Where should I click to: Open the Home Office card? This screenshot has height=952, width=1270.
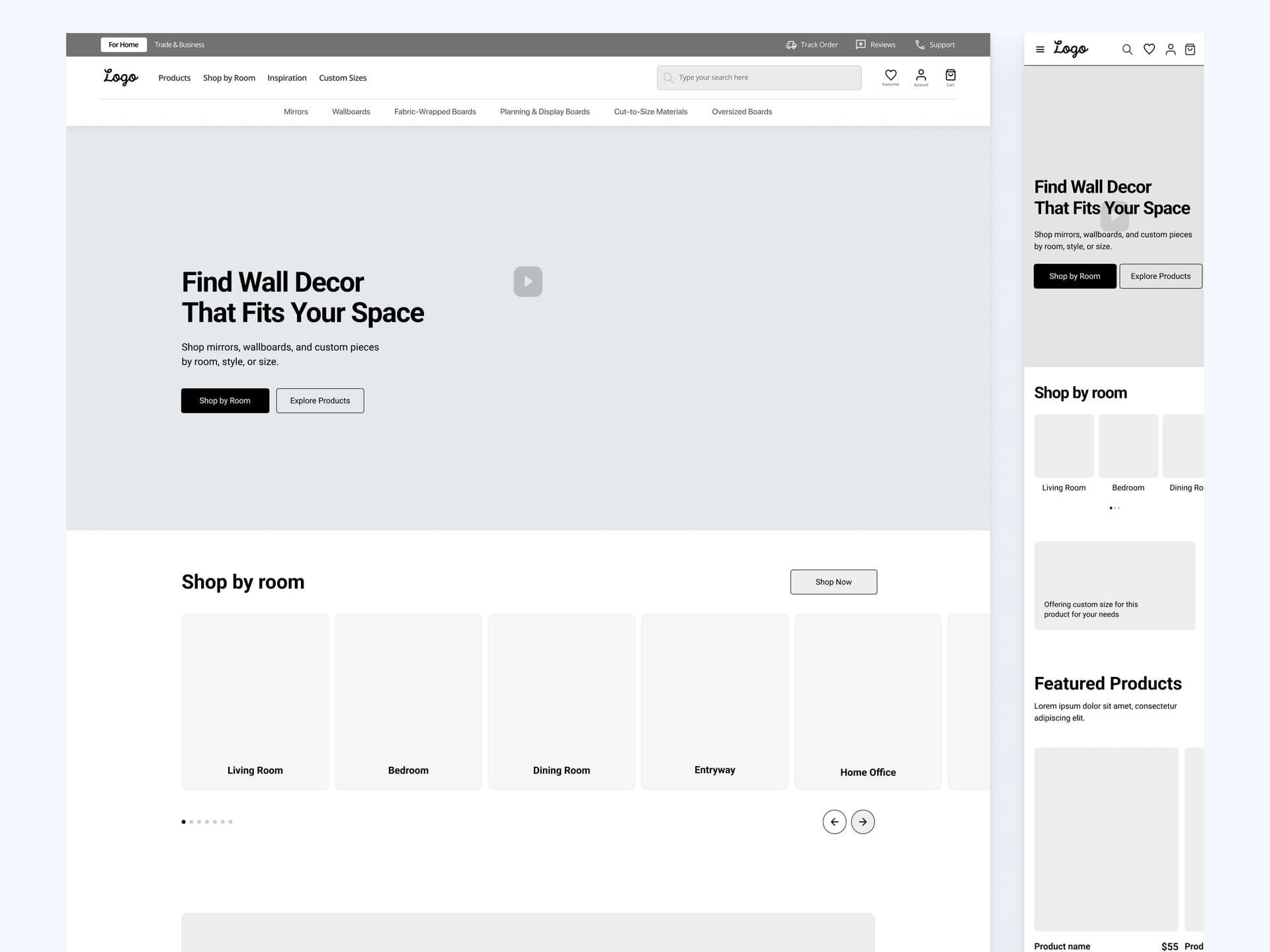pyautogui.click(x=868, y=701)
